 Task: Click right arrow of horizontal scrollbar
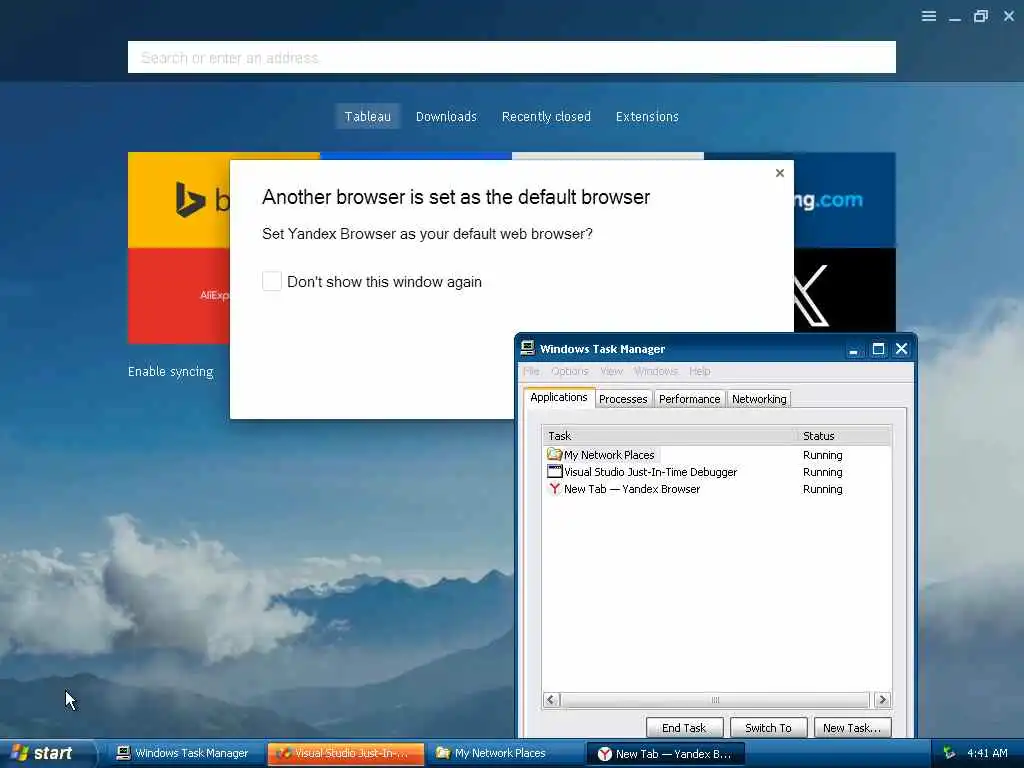(882, 699)
